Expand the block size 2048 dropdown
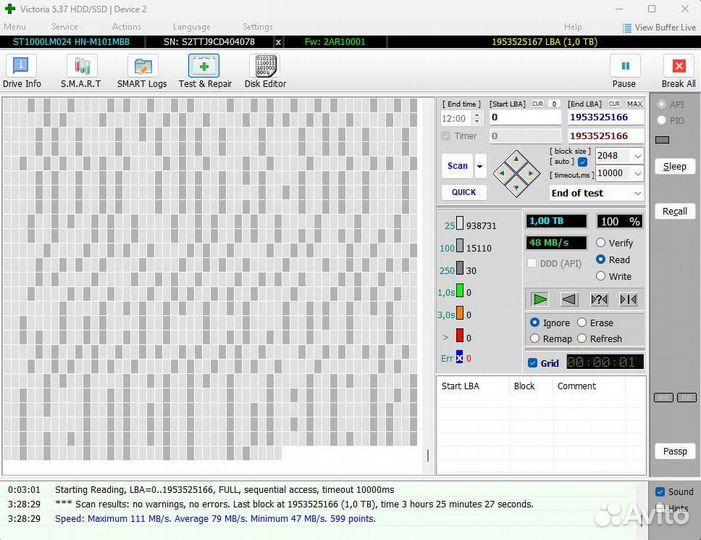This screenshot has height=540, width=701. click(x=636, y=156)
